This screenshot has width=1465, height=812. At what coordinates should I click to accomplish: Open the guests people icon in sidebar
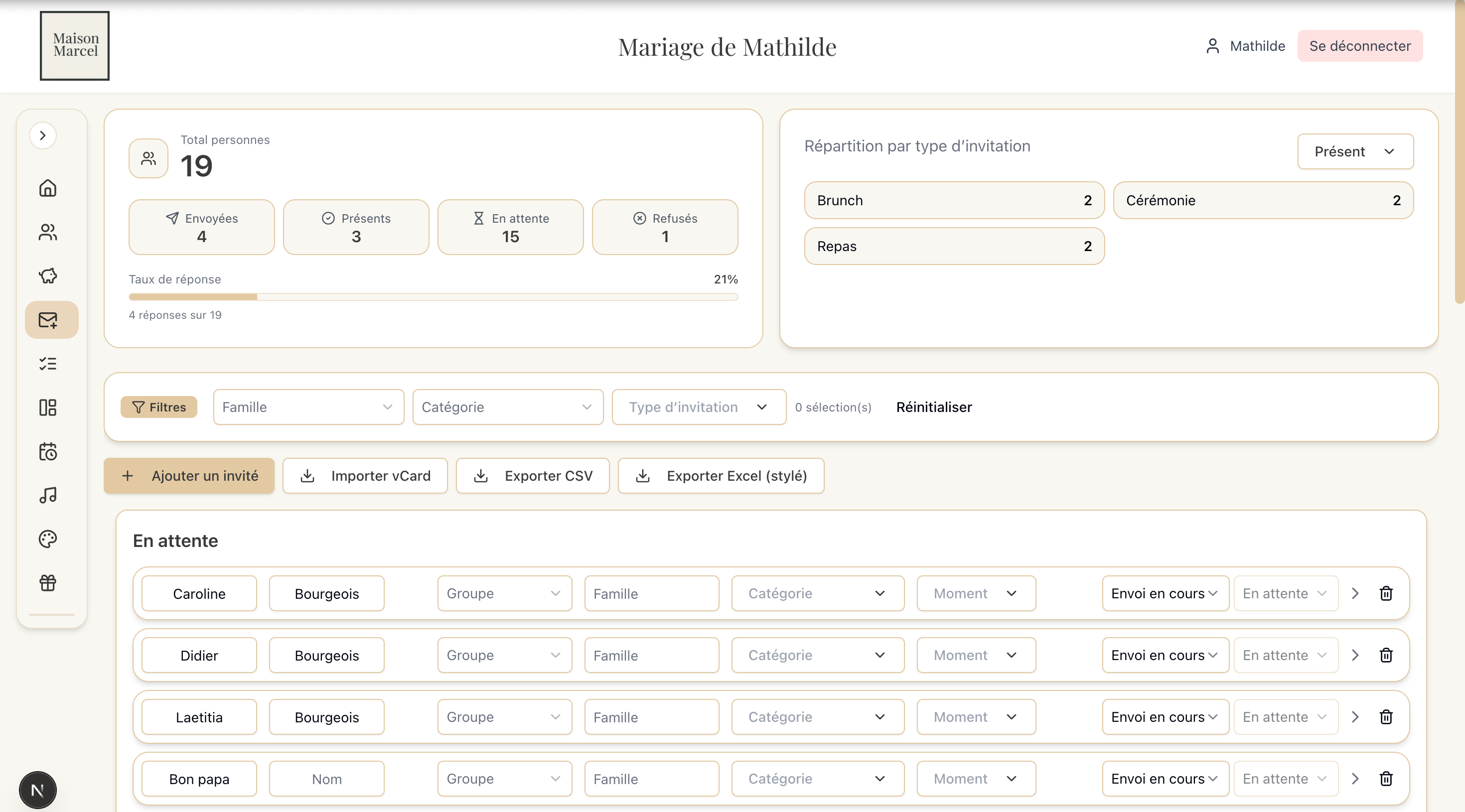click(48, 232)
